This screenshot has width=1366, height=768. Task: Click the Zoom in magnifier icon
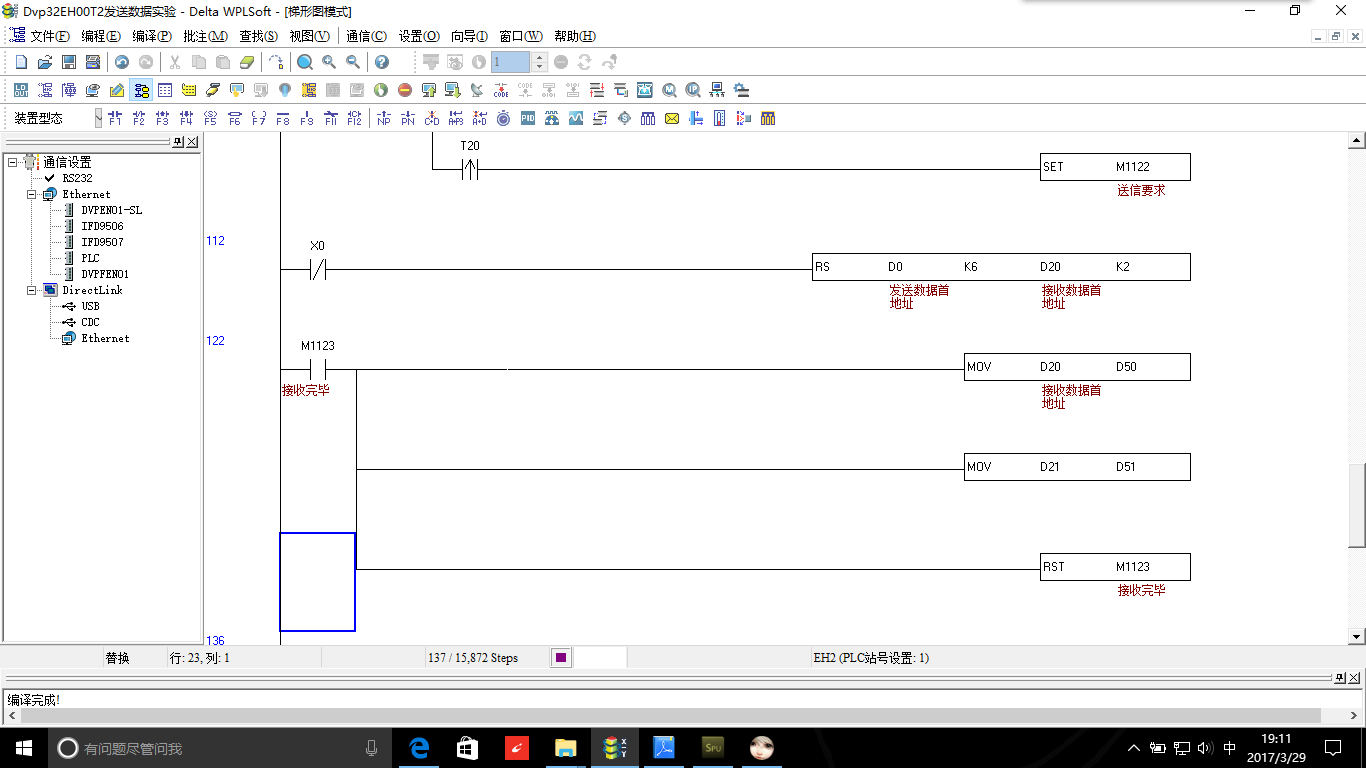point(329,62)
